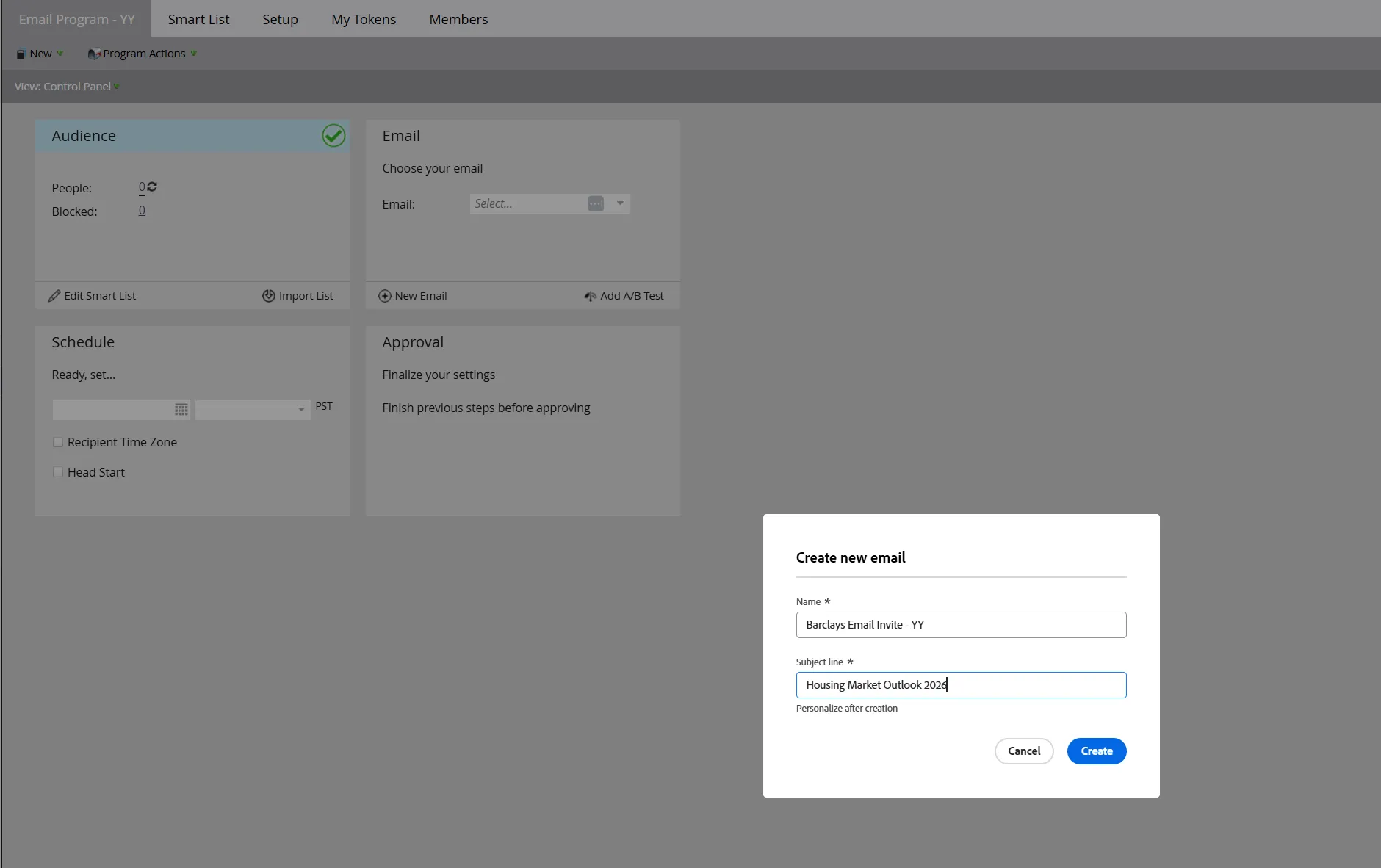Image resolution: width=1381 pixels, height=868 pixels.
Task: Click the Create button
Action: tap(1097, 751)
